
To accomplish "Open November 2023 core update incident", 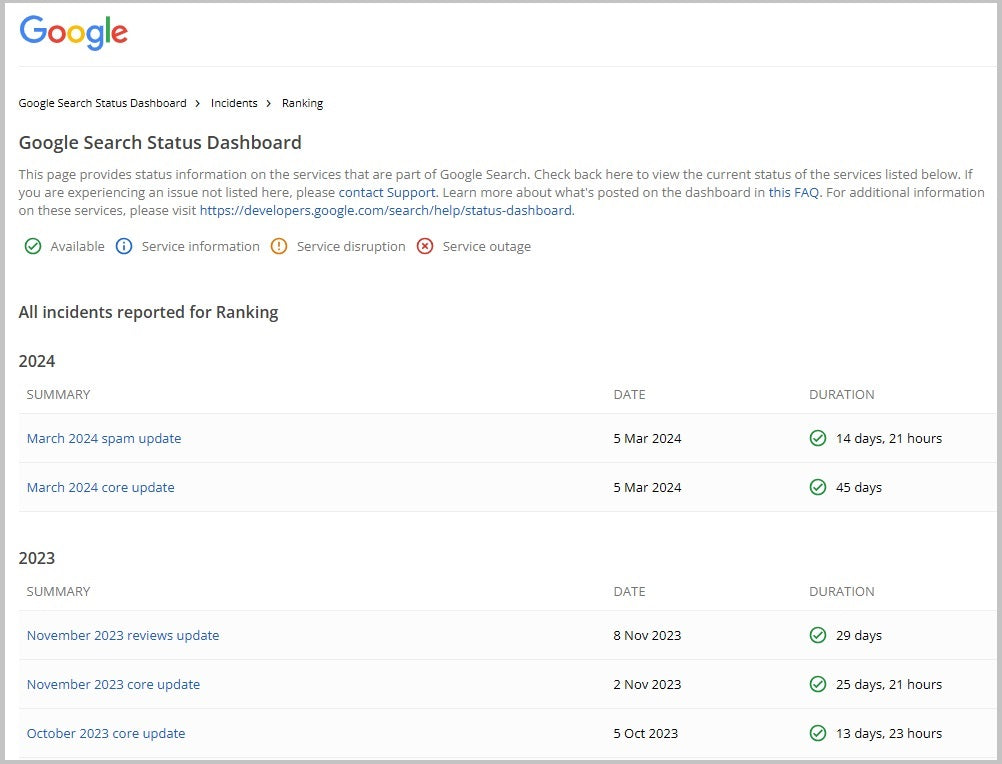I will point(113,685).
